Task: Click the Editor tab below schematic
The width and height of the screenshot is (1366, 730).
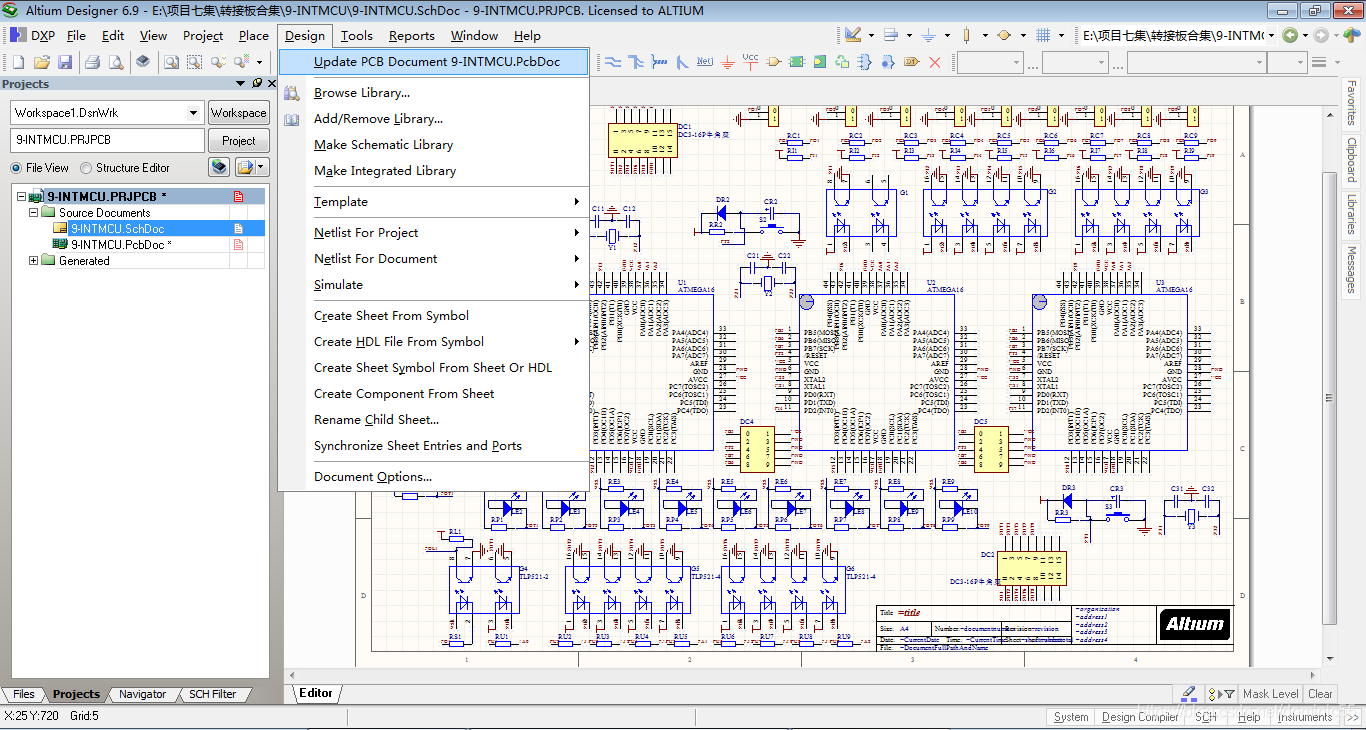Action: click(316, 693)
